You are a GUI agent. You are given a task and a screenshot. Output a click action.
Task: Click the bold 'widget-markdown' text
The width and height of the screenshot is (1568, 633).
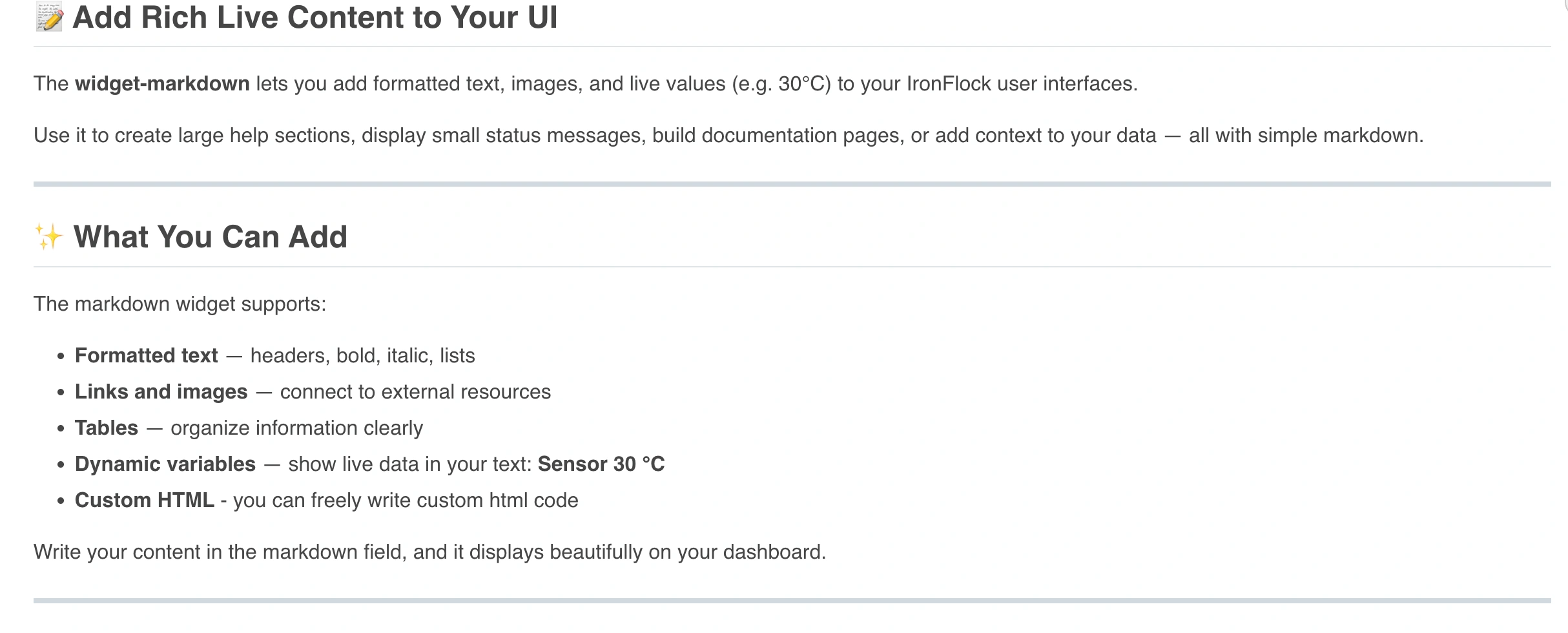coord(162,84)
